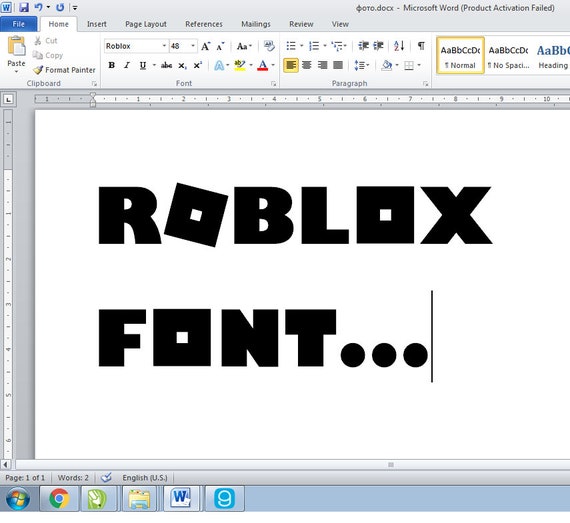The width and height of the screenshot is (570, 523).
Task: Switch to the Review tab
Action: 301,24
